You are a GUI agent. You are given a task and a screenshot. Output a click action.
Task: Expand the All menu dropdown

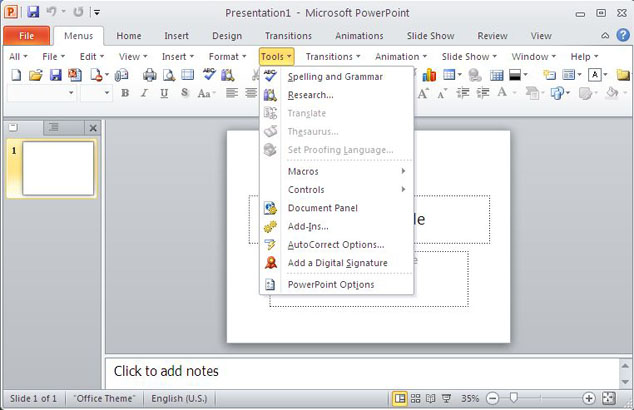coord(18,57)
